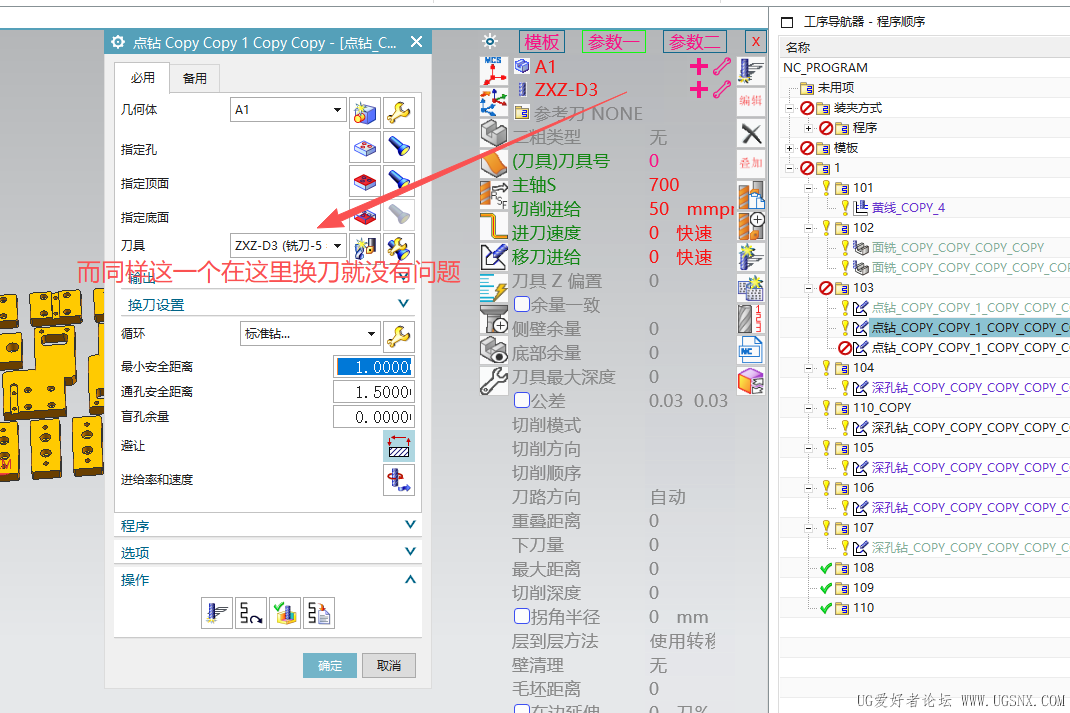Click the flashlight display icon for 指定顶面
The width and height of the screenshot is (1070, 713).
click(399, 181)
